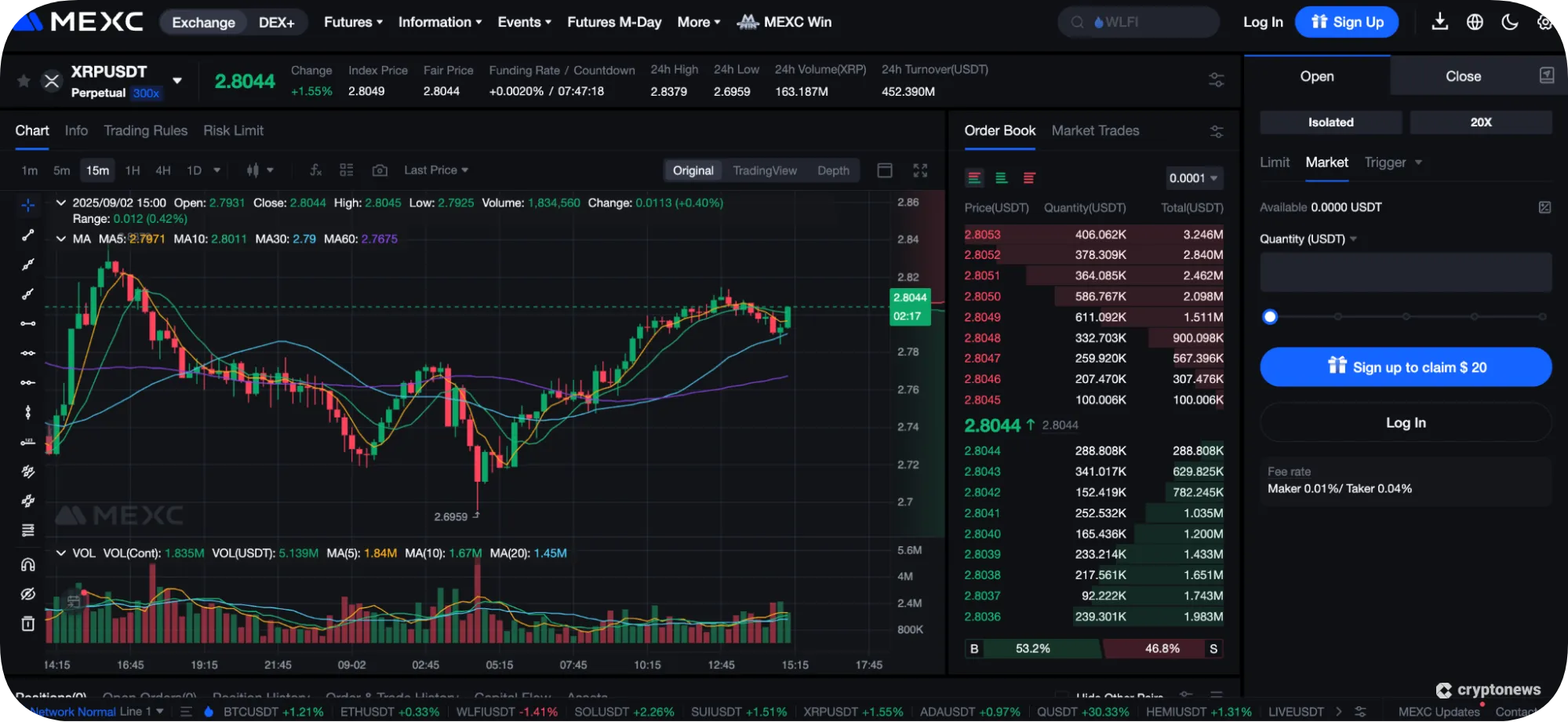
Task: Switch to night mode with the moon icon
Action: coord(1510,21)
